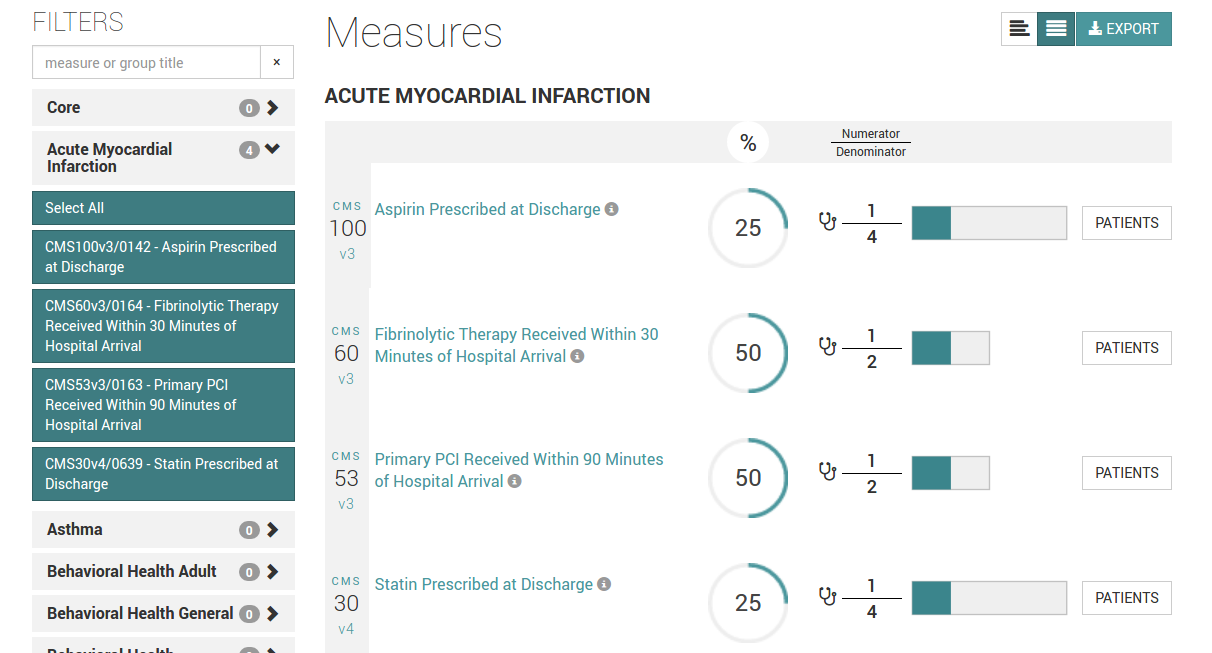The image size is (1212, 653).
Task: Toggle CMS30v4 Statin Prescribed filter
Action: (x=163, y=474)
